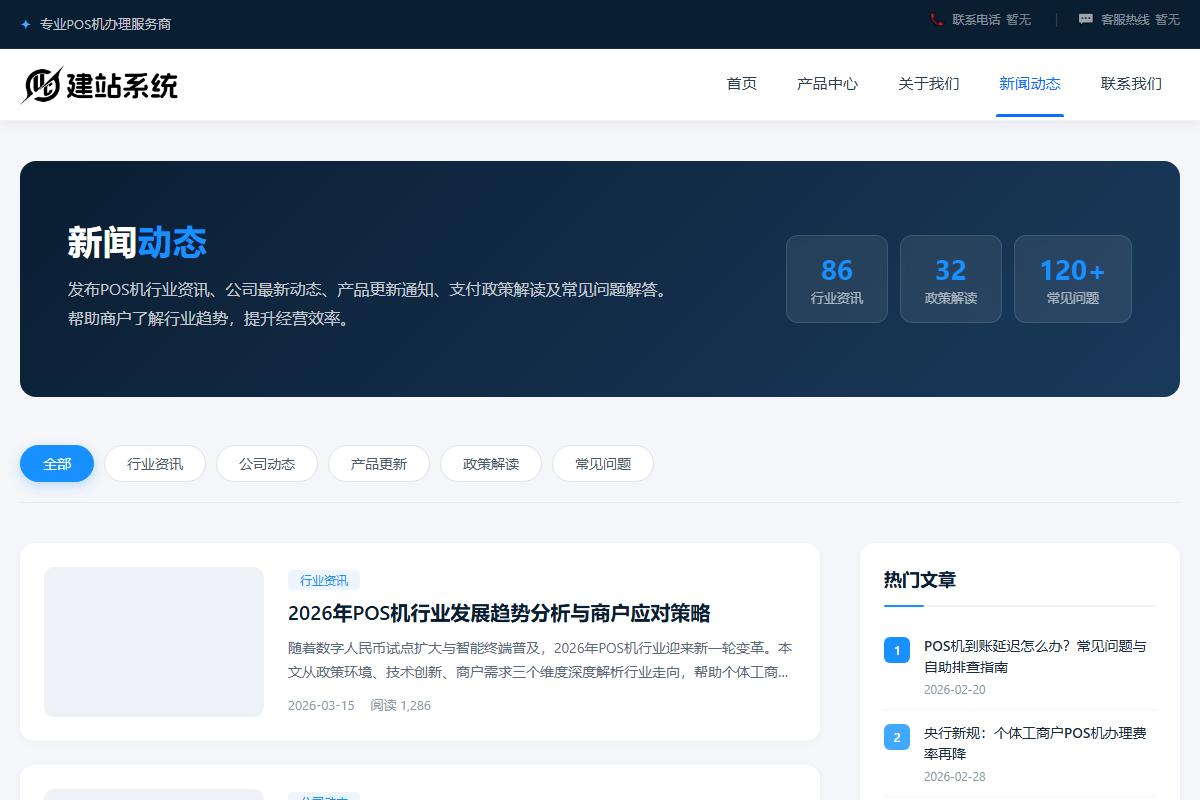Click the 32 政策解读 stat card
This screenshot has height=800, width=1200.
tap(951, 279)
